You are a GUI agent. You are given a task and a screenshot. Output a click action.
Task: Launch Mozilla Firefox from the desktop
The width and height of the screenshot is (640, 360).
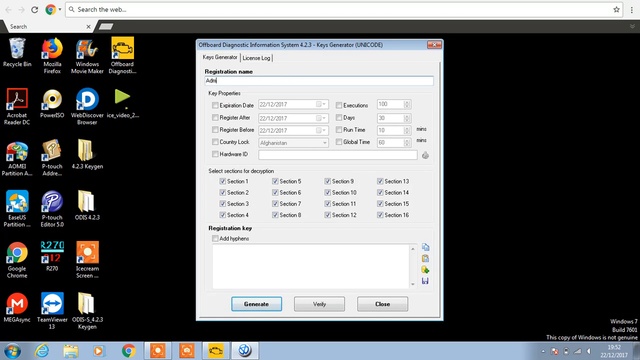click(x=52, y=56)
